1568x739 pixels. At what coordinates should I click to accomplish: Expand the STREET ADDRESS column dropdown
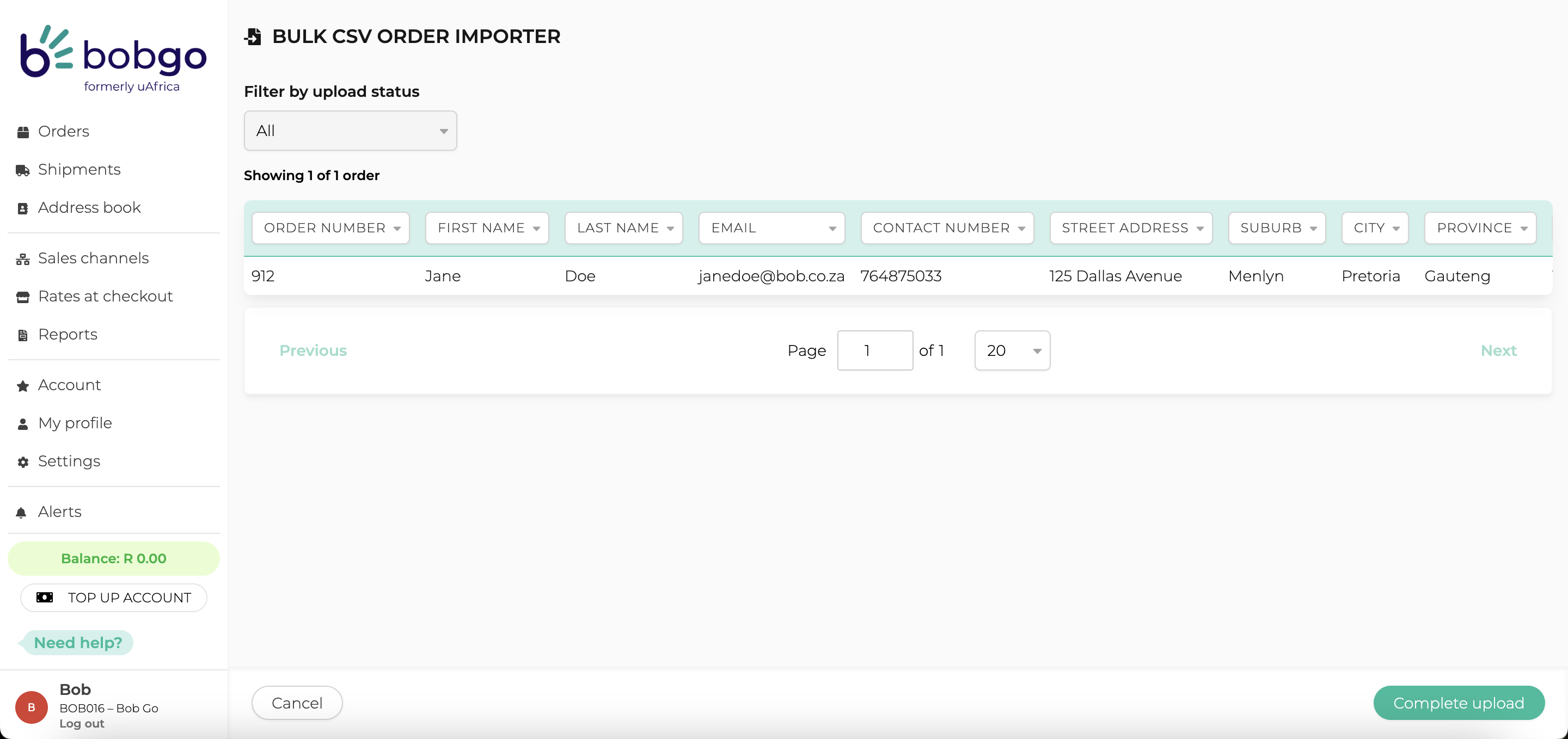[1131, 228]
